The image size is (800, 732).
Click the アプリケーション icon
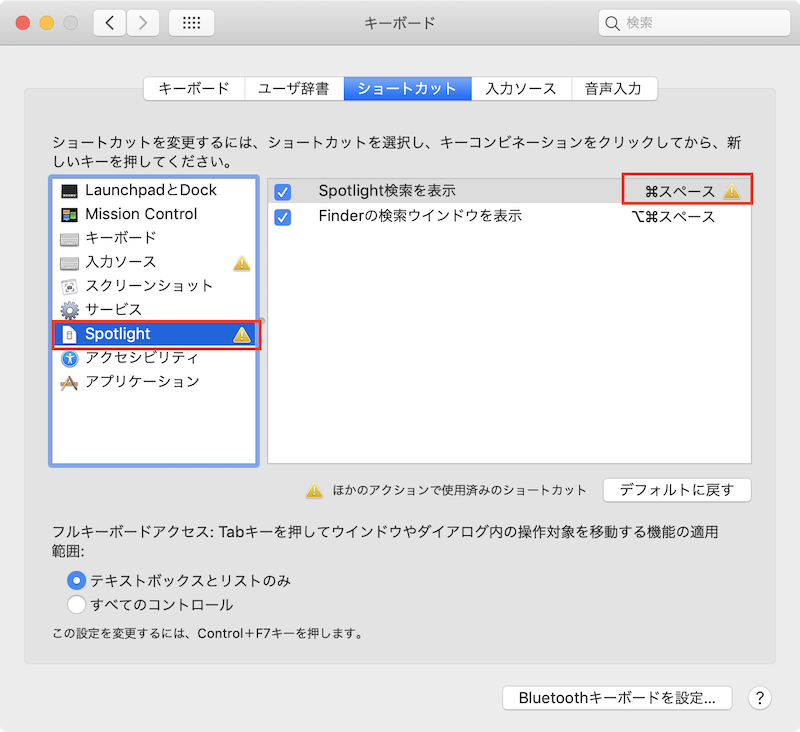click(x=69, y=383)
